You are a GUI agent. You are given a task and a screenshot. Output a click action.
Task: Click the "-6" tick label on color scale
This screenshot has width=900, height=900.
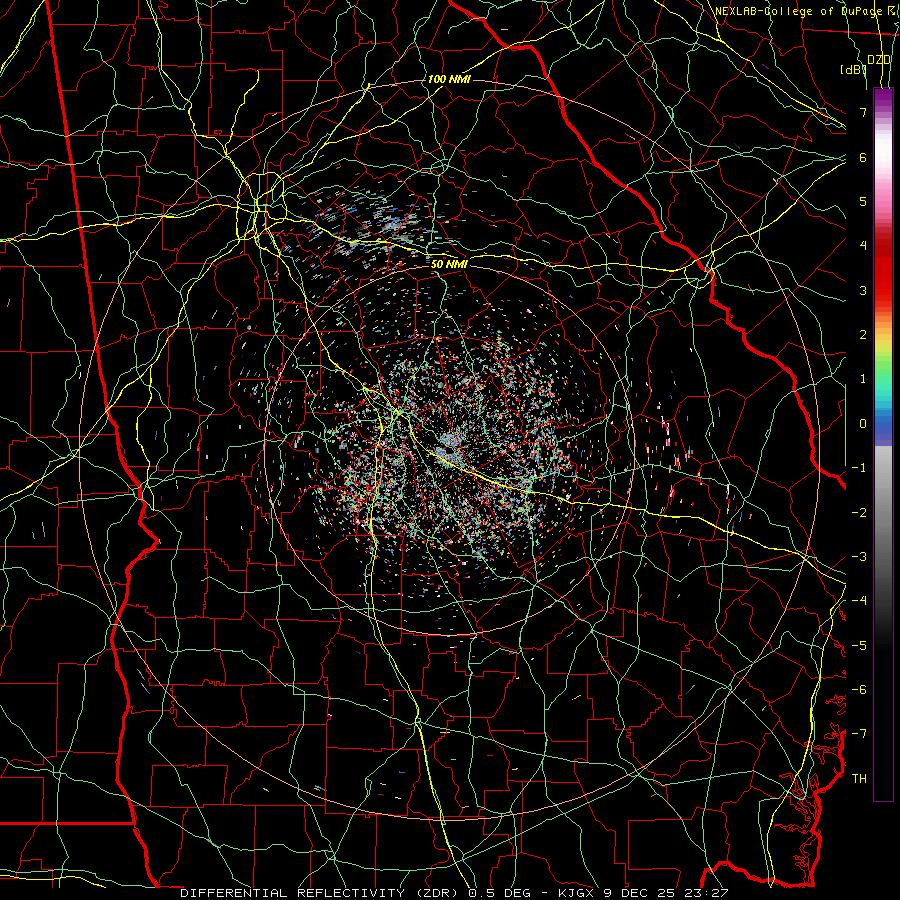click(859, 690)
